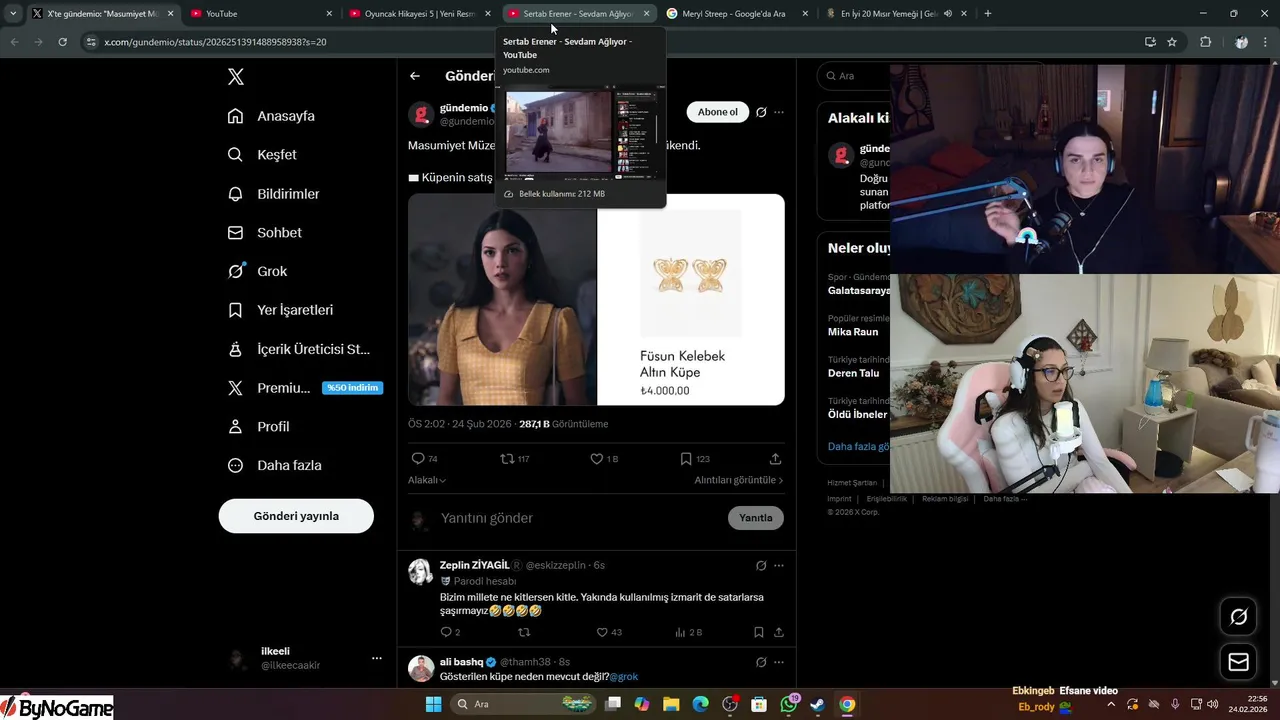Bookmark this page with the star

[x=1172, y=42]
